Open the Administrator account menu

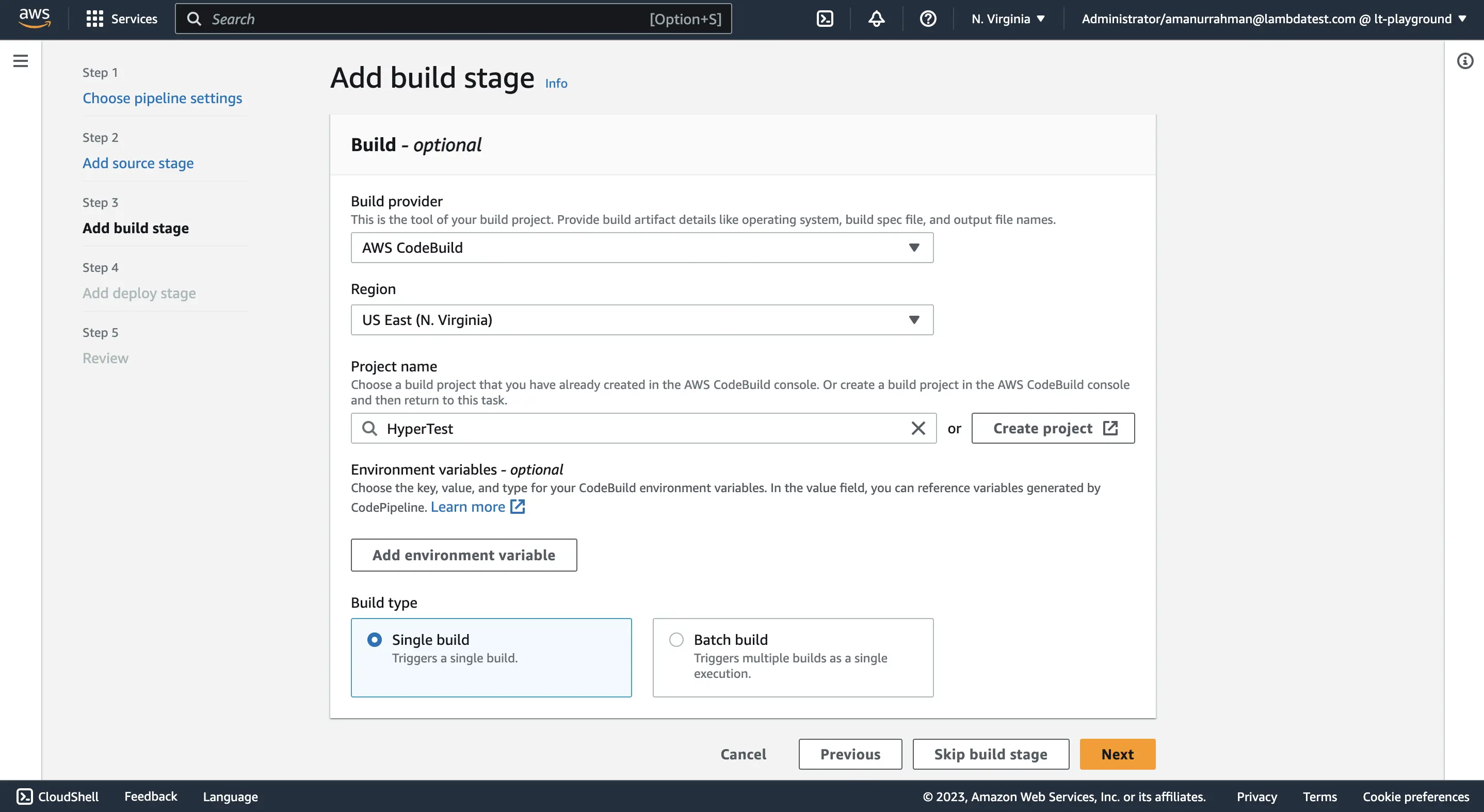click(x=1273, y=19)
